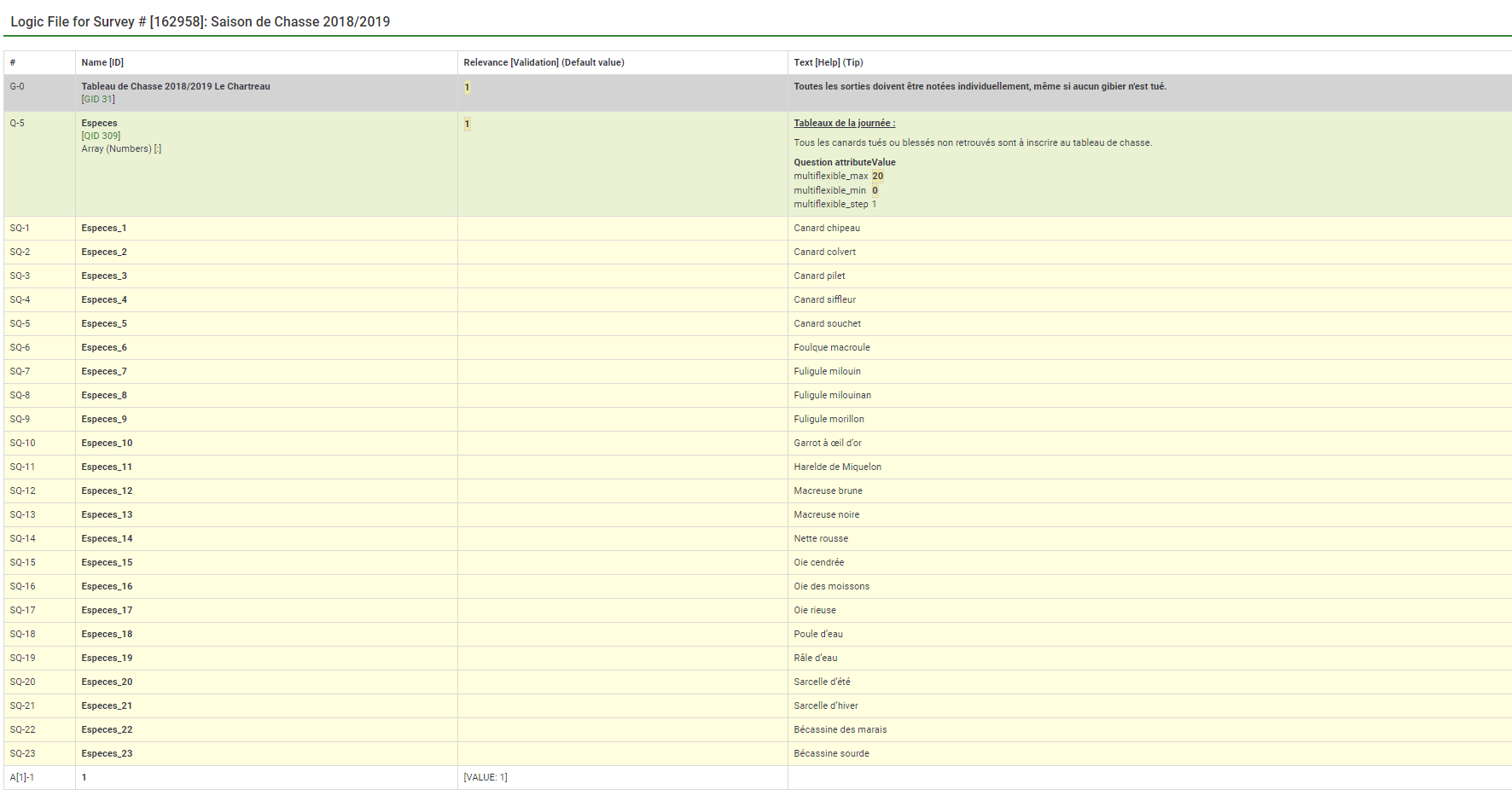Screen dimensions: 1512x801
Task: Click the multiflexible_max value 20
Action: pyautogui.click(x=877, y=177)
